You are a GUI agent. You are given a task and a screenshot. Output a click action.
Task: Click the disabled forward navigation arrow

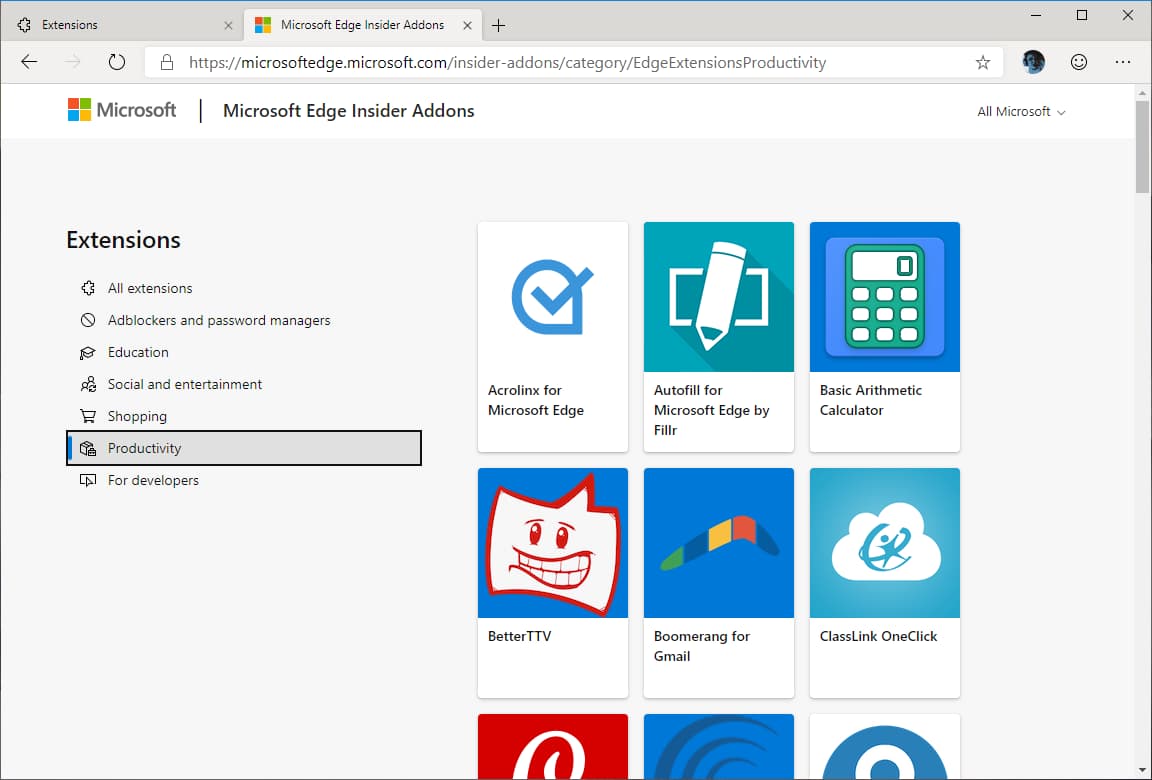[x=73, y=62]
